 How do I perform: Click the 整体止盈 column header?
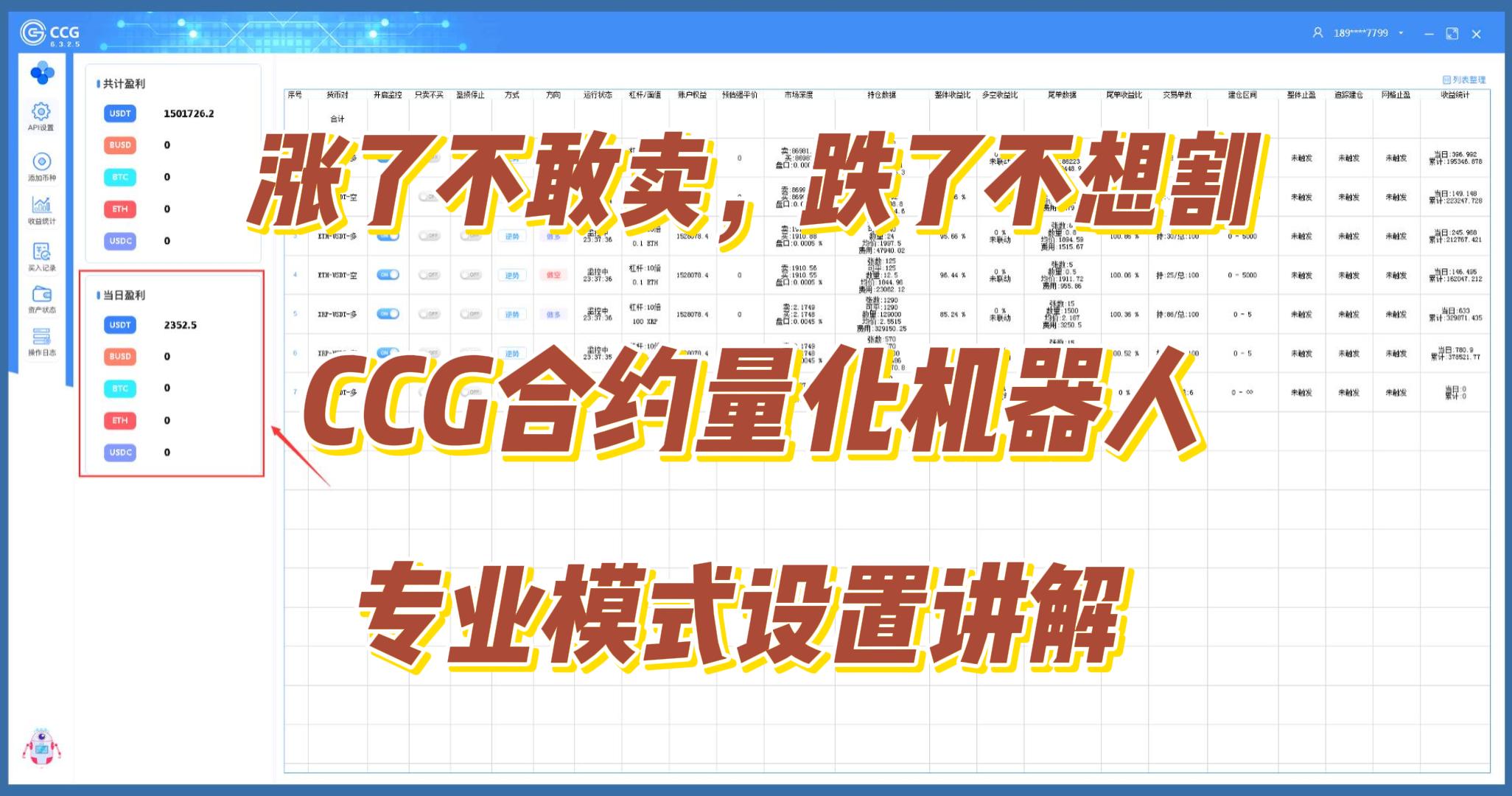click(x=1301, y=95)
